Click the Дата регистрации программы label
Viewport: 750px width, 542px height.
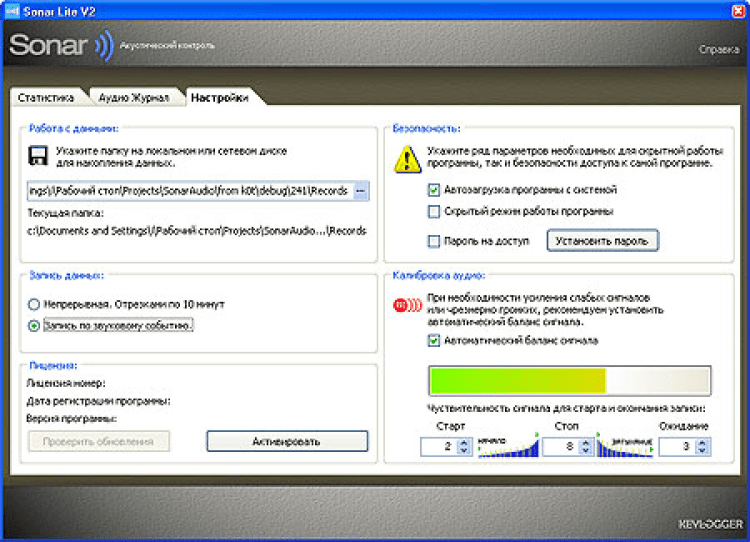99,401
